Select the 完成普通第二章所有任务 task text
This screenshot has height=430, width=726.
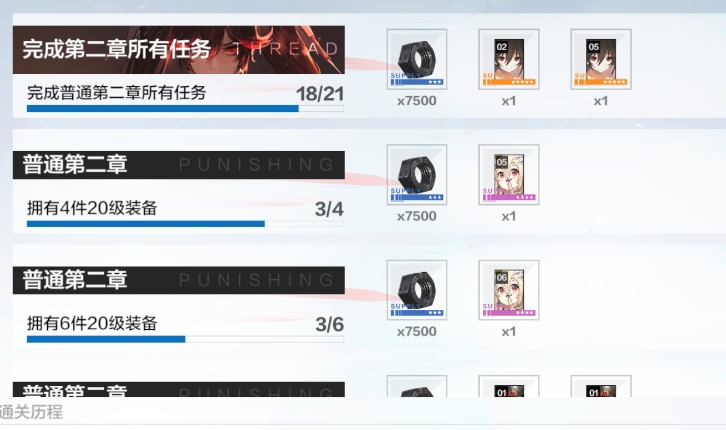pyautogui.click(x=117, y=93)
